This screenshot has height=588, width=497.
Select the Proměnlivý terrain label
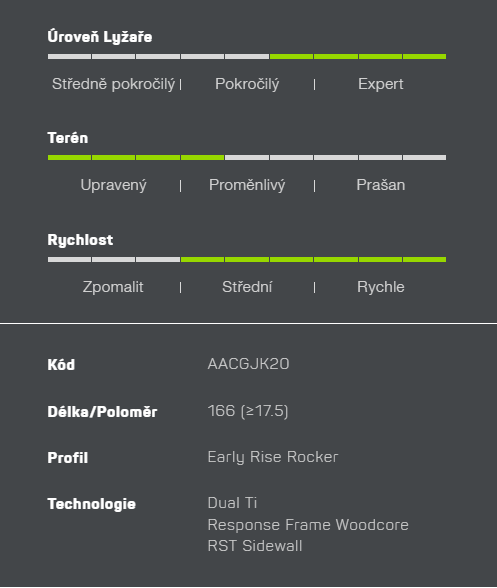point(247,185)
